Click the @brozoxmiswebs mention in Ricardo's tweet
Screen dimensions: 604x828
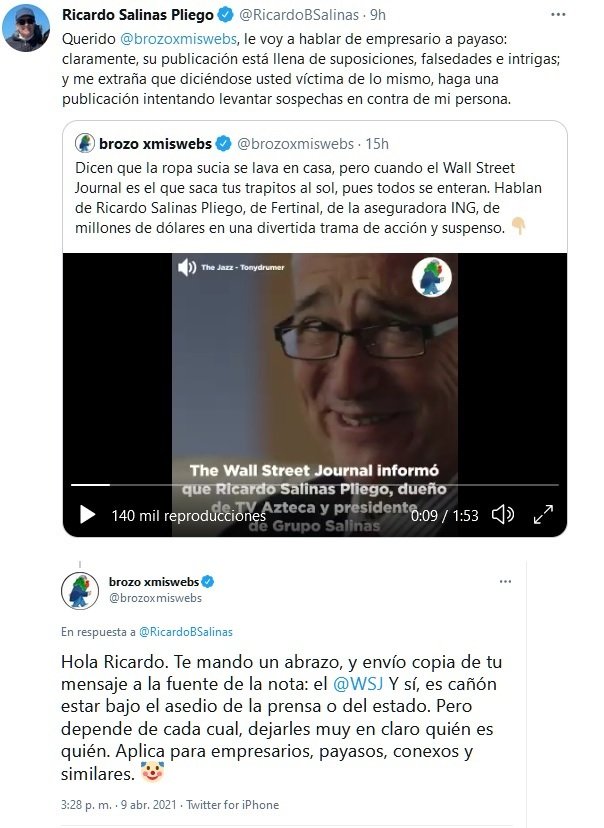pyautogui.click(x=178, y=39)
